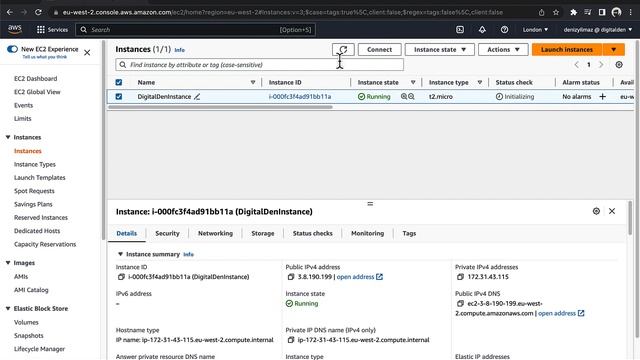Sort by the Name column arrow
640x360 pixels.
[x=253, y=82]
